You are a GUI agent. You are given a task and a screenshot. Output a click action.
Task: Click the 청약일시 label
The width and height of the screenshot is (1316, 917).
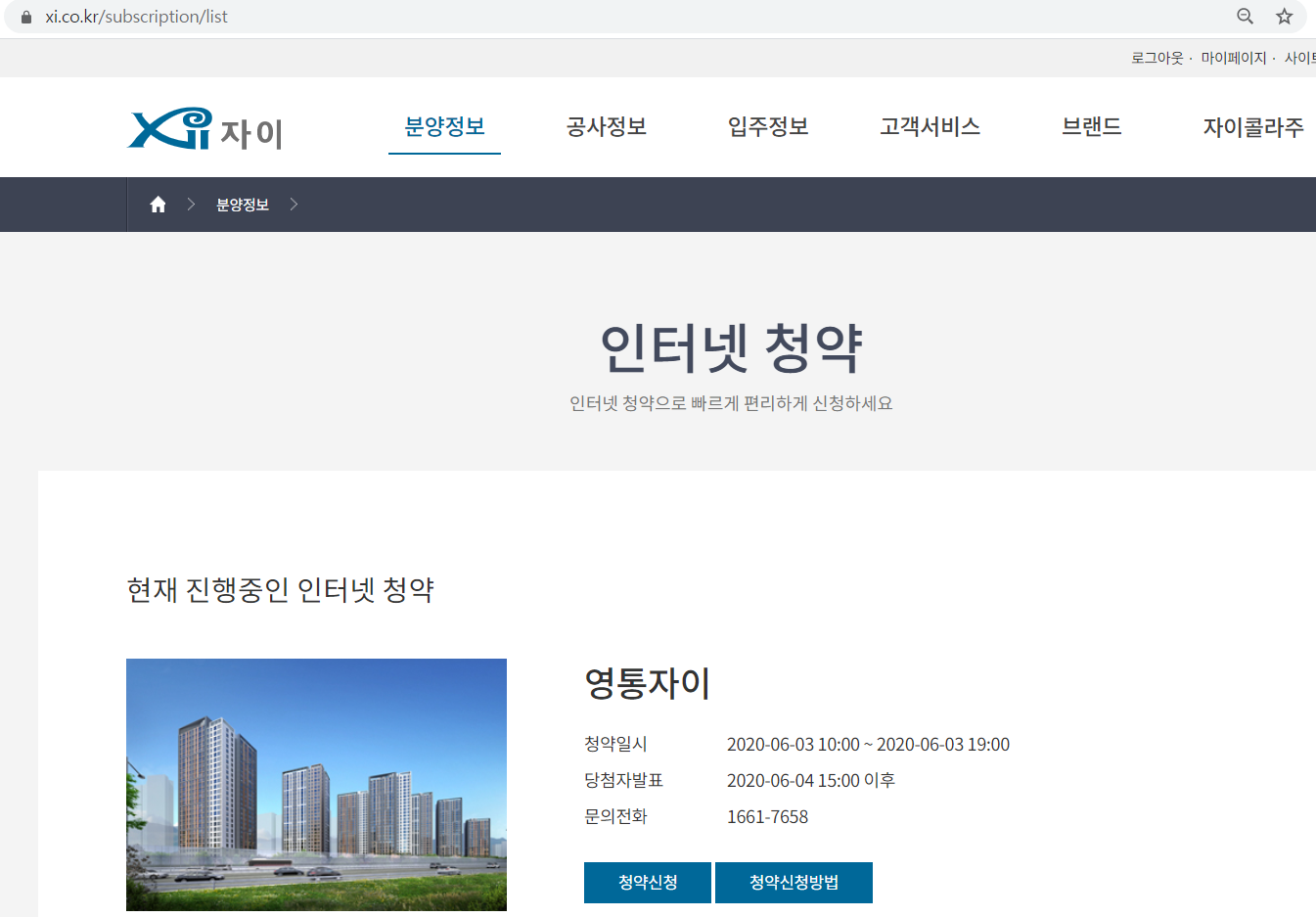pos(615,745)
